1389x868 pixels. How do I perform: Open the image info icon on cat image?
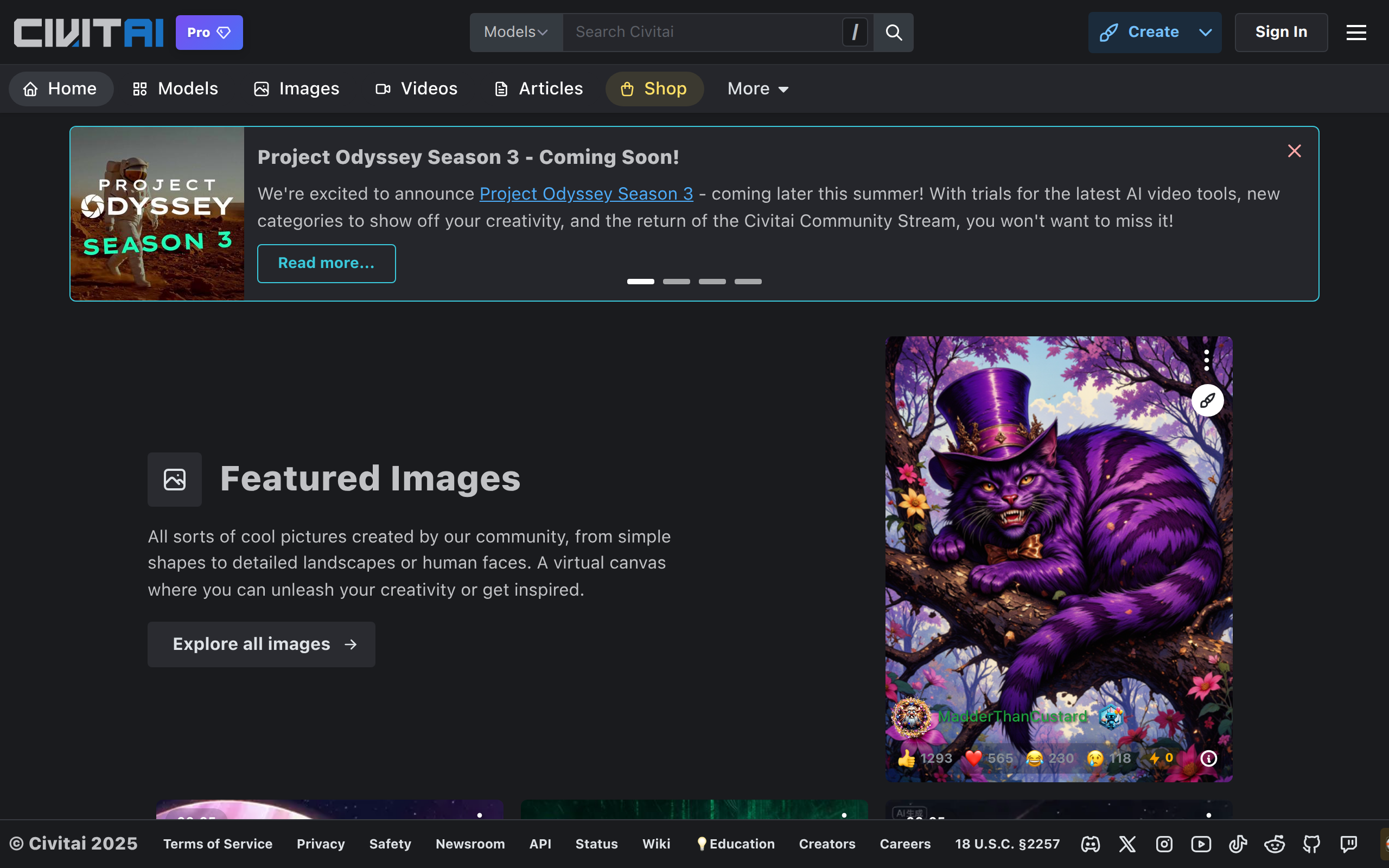(x=1209, y=758)
